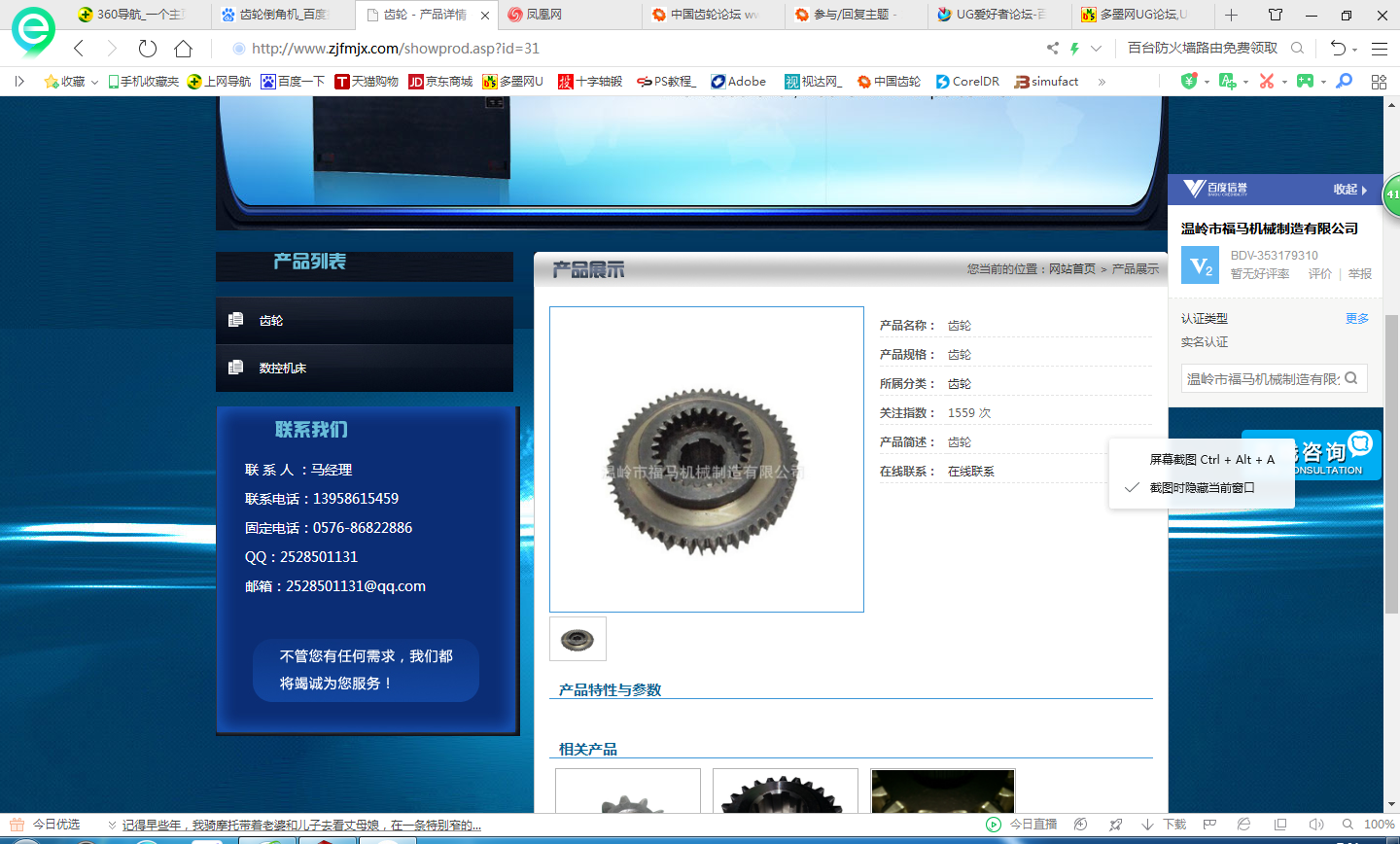This screenshot has height=844, width=1400.
Task: Open dropdown arrow beside the game icon
Action: 1323,83
